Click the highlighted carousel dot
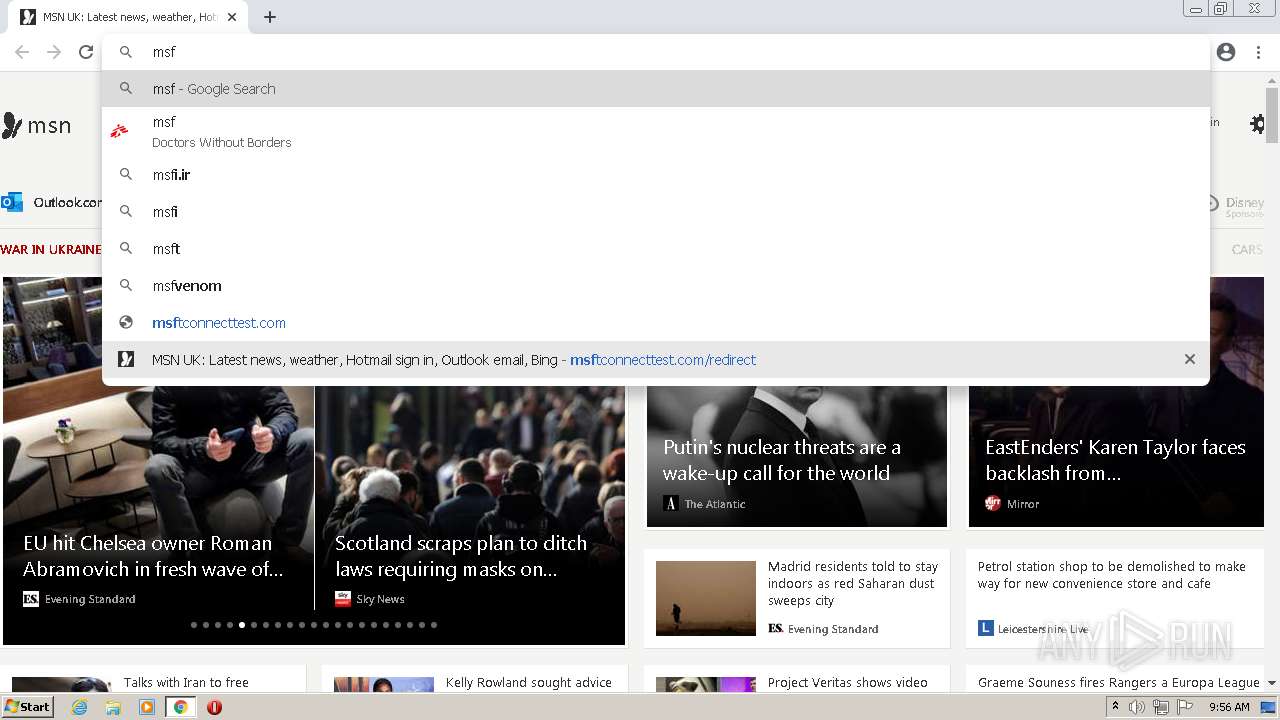Screen dimensions: 1280x720 (242, 625)
